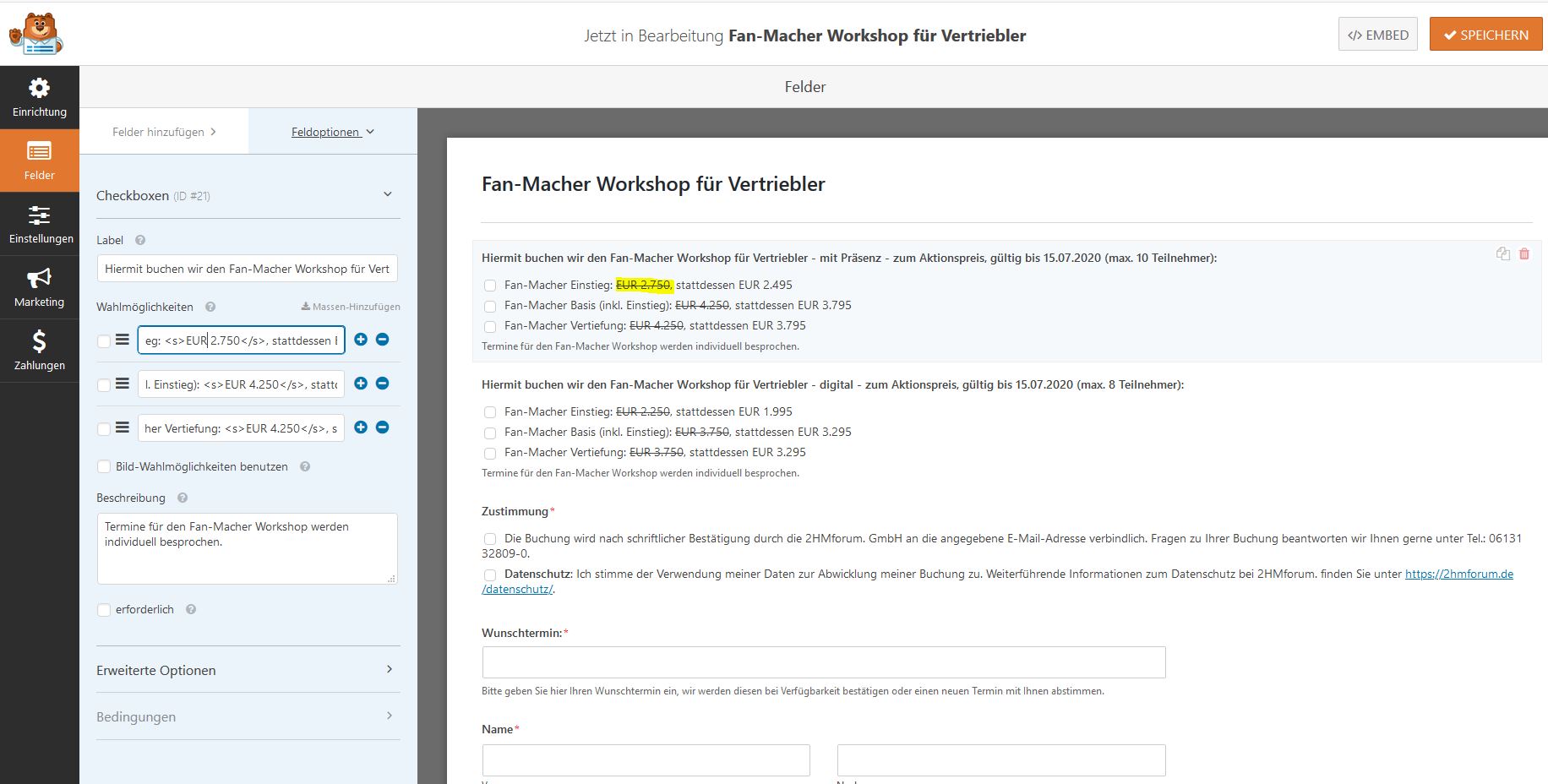1548x784 pixels.
Task: Click the WPForms bear mascot logo
Action: coord(35,34)
